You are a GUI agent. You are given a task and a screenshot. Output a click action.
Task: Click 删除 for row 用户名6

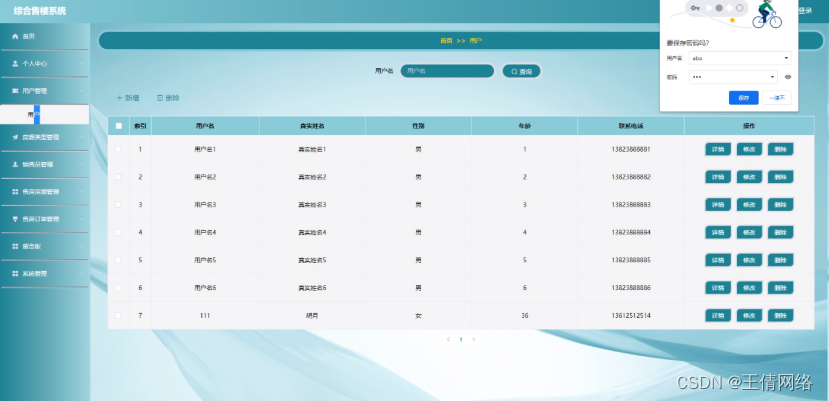pos(780,288)
